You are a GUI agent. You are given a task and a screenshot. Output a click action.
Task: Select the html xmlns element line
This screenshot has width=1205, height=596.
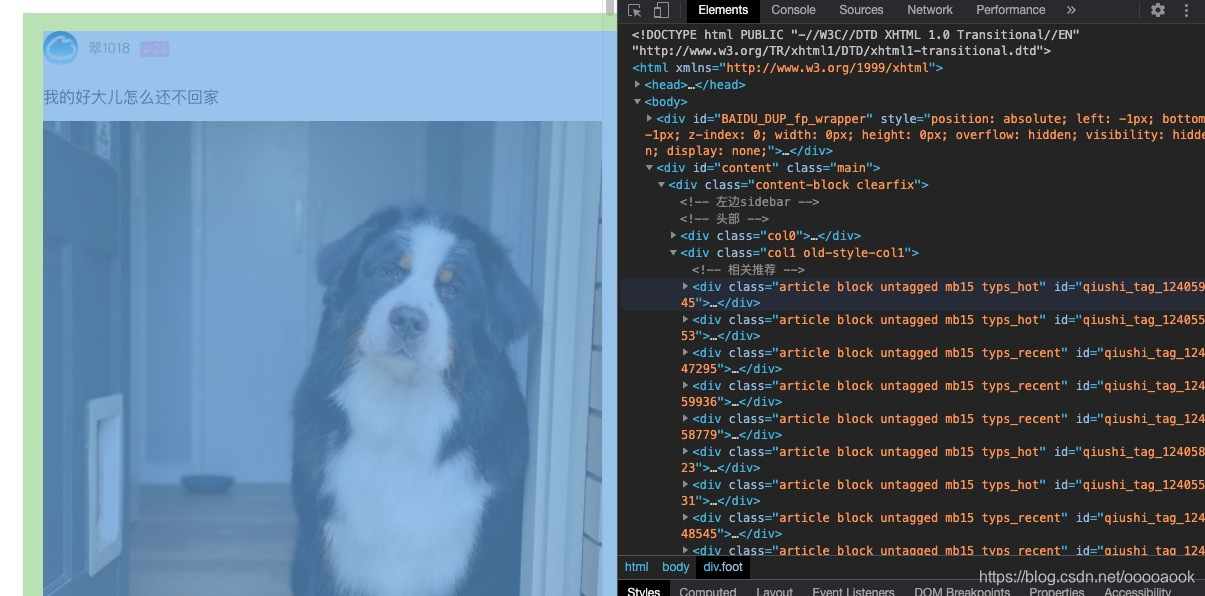coord(788,68)
